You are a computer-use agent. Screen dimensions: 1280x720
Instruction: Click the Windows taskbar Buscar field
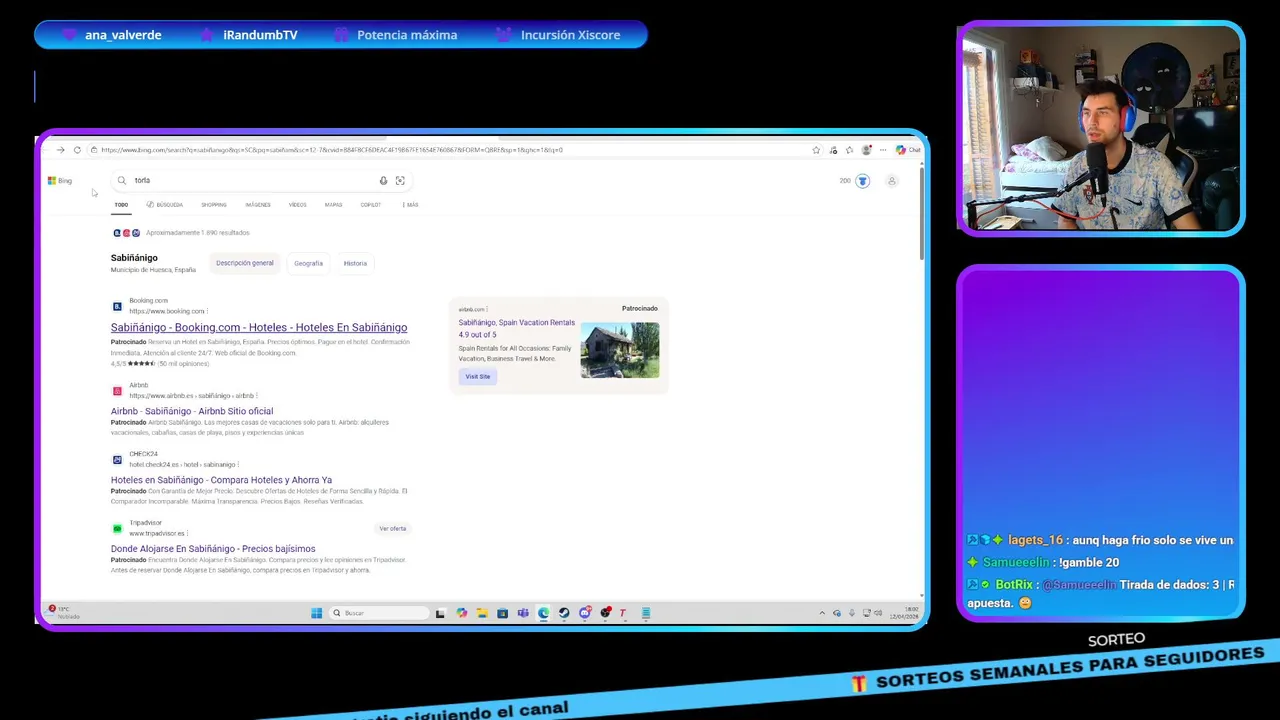pyautogui.click(x=379, y=613)
